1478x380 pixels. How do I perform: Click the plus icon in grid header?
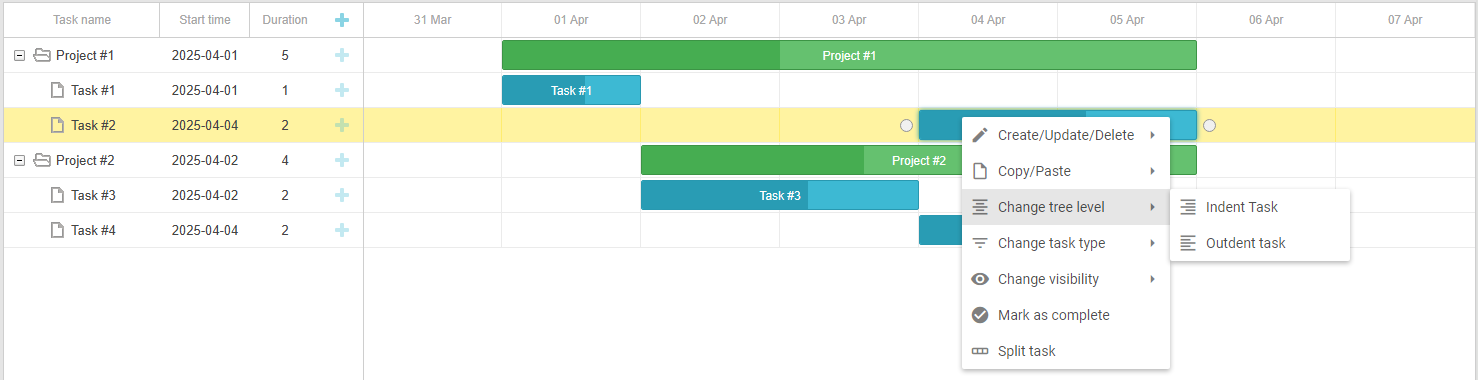(342, 20)
